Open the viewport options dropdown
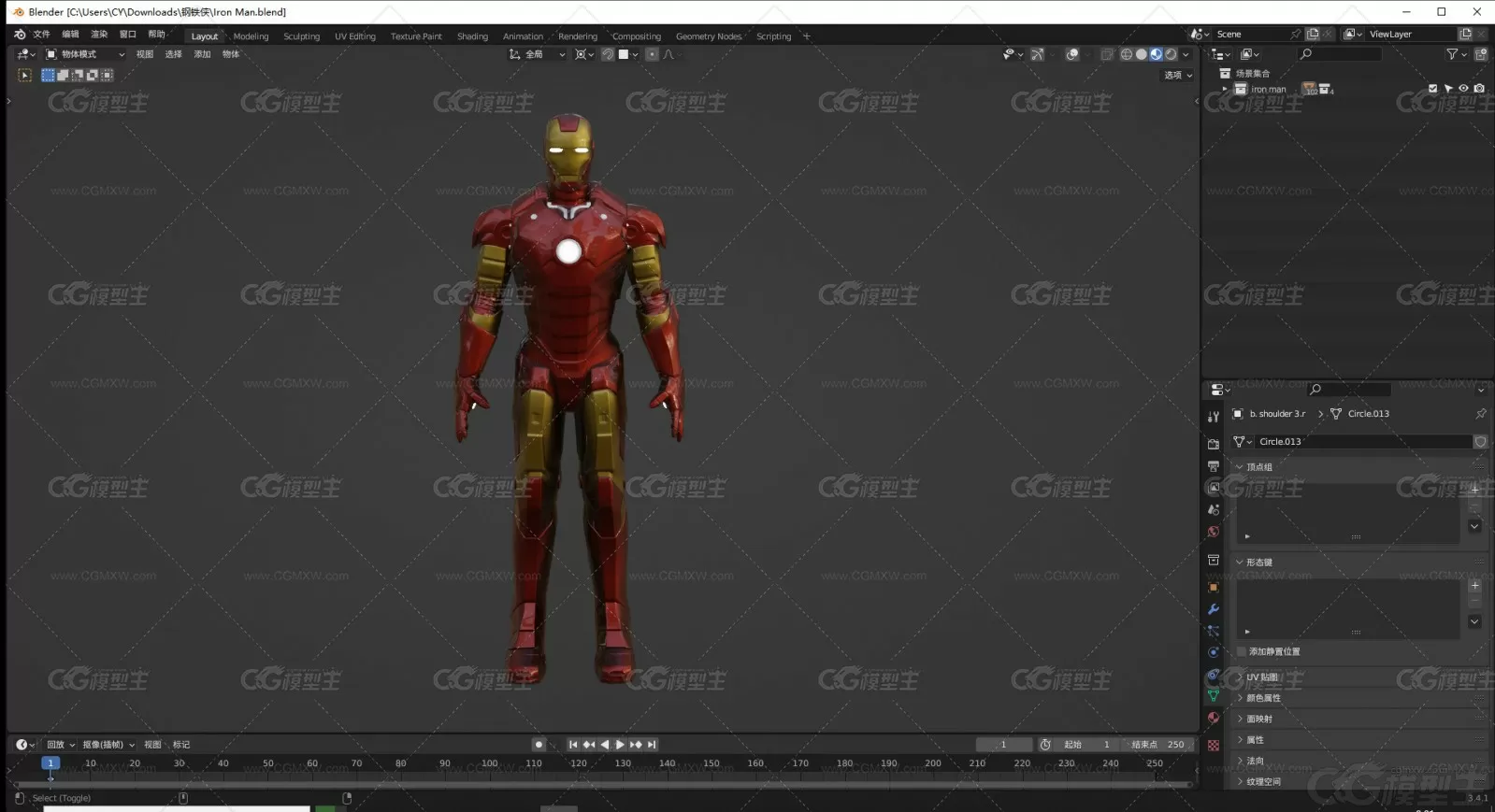This screenshot has height=812, width=1495. 1177,75
